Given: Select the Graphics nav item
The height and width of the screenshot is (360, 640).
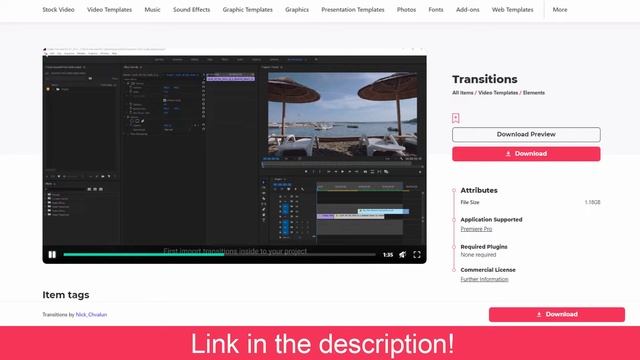Looking at the screenshot, I should point(297,9).
